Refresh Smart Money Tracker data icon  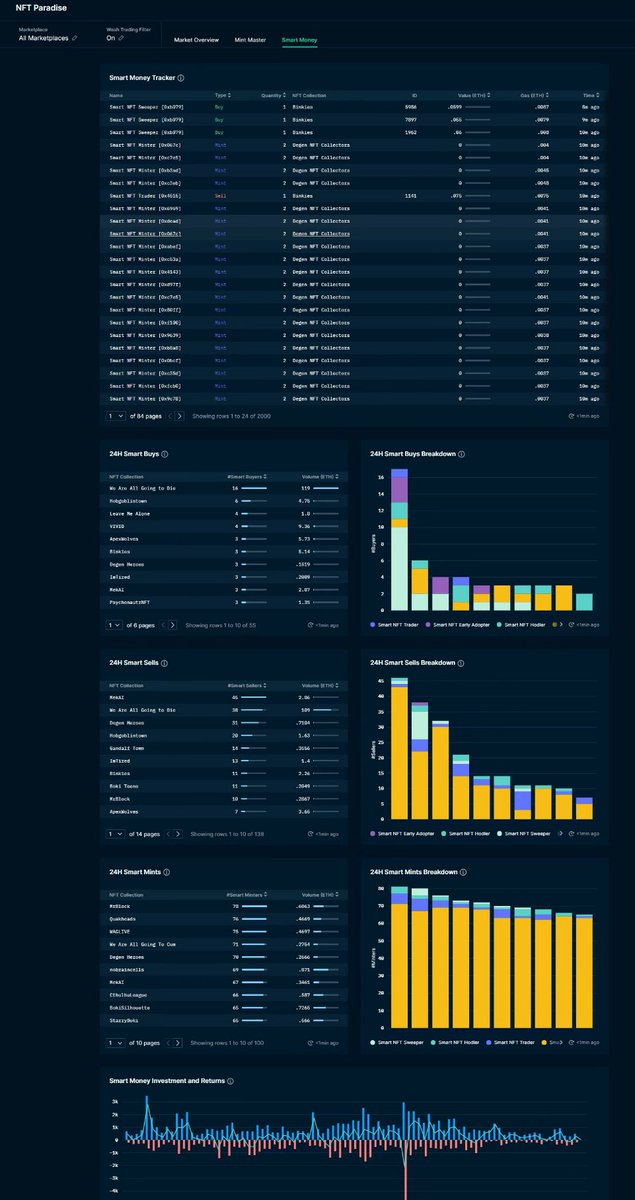pos(571,415)
